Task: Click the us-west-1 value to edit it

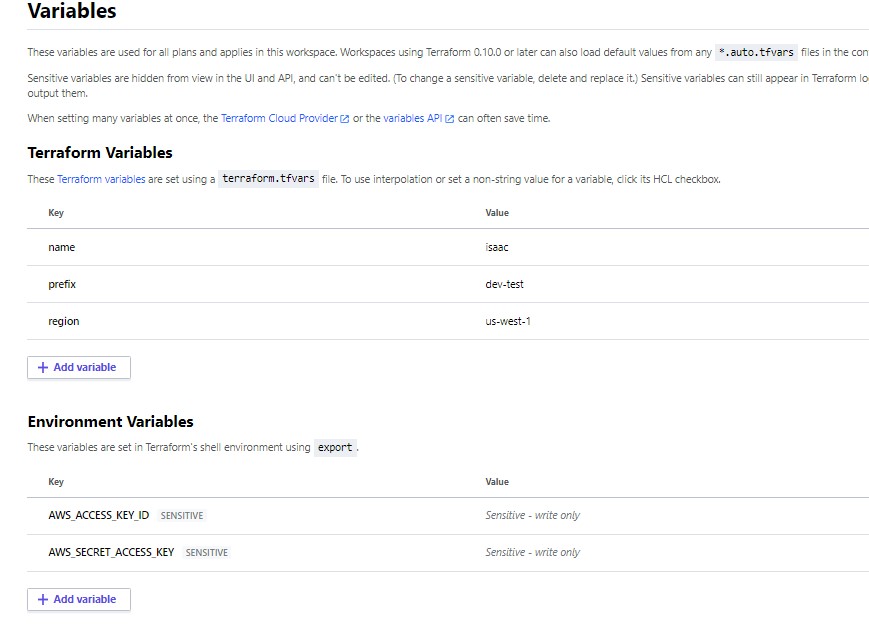Action: [x=507, y=321]
